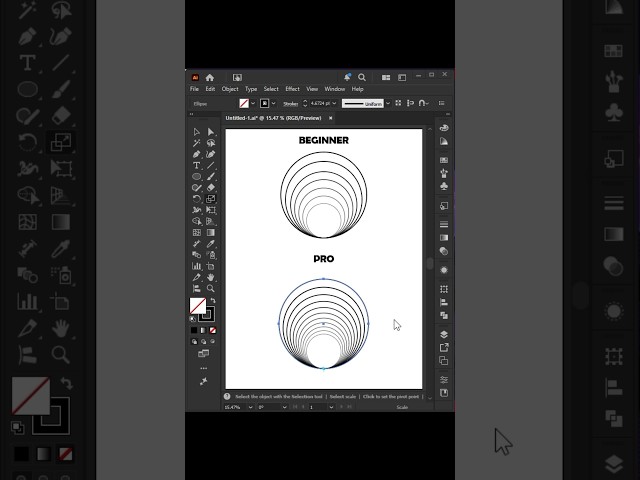
Task: Select the Line Segment tool
Action: [211, 165]
